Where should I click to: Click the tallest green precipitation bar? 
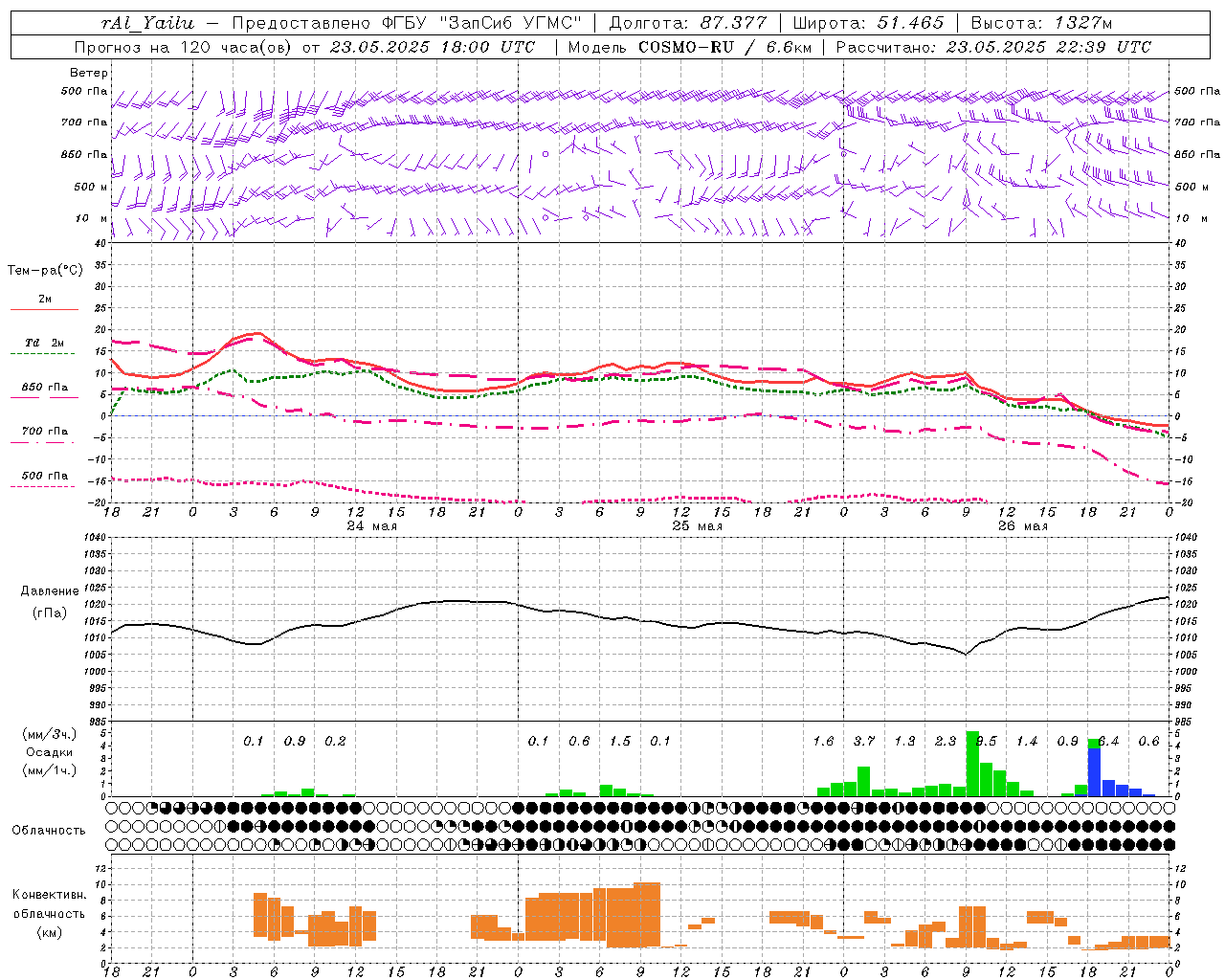point(972,764)
